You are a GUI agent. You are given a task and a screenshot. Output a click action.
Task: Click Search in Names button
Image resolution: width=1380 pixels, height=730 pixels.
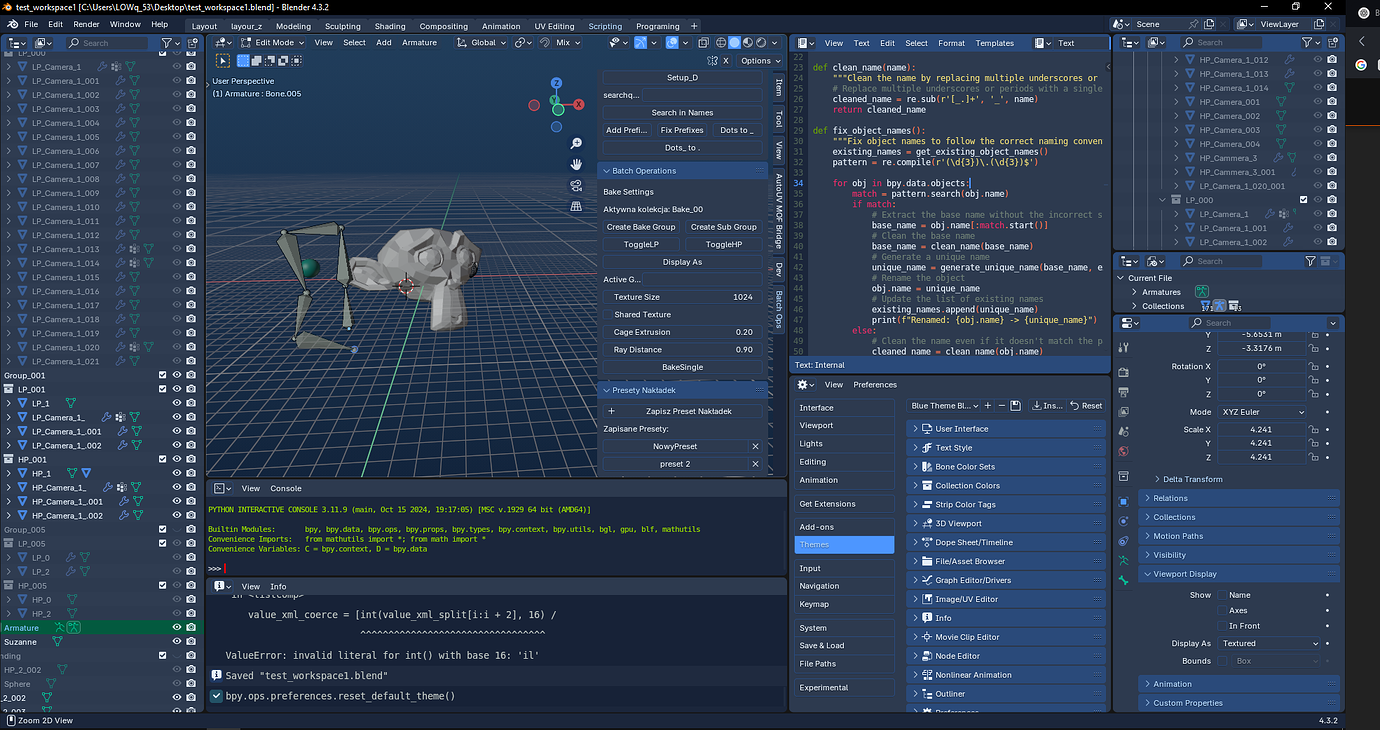pos(682,113)
